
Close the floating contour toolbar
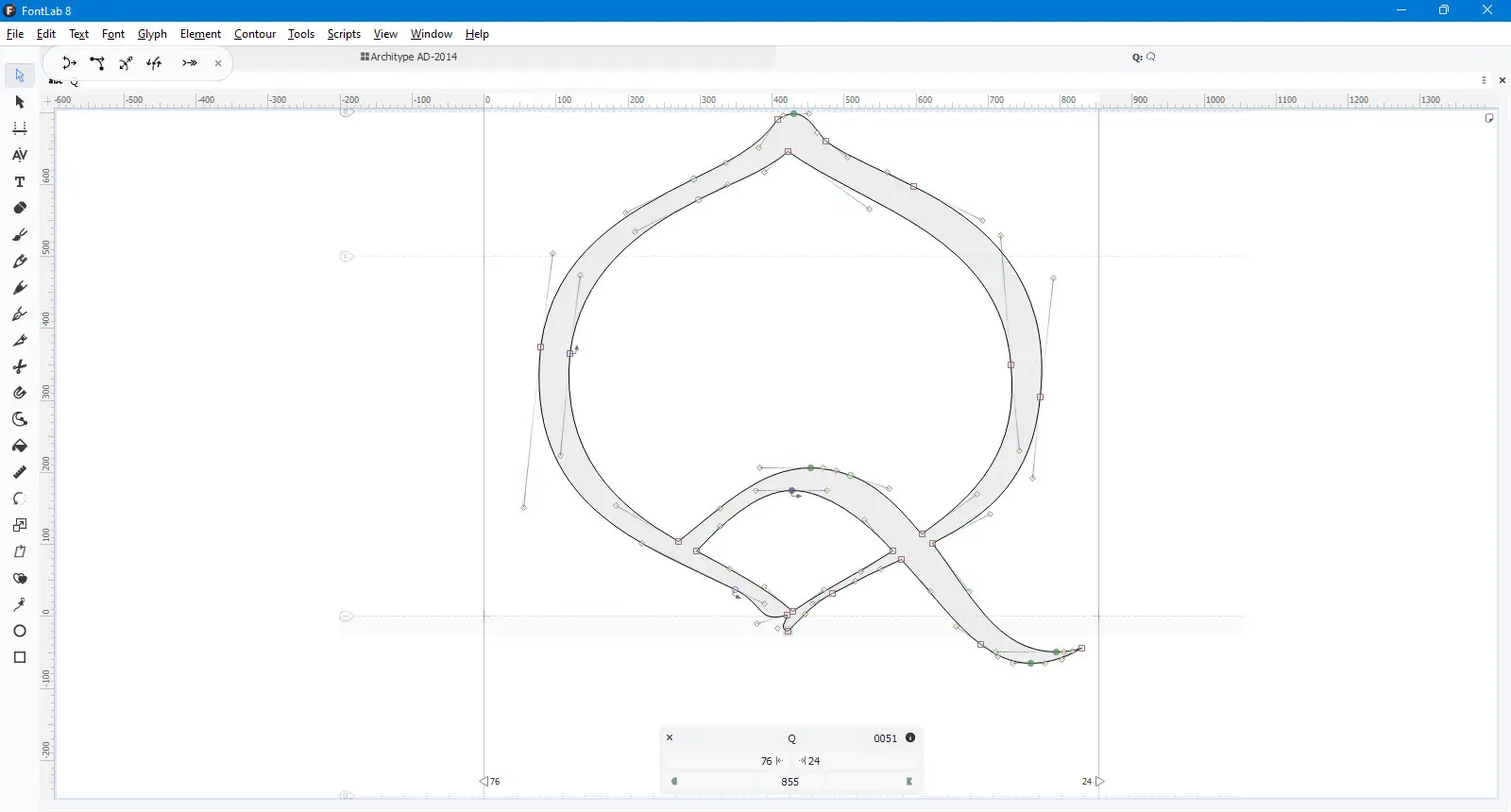[218, 63]
